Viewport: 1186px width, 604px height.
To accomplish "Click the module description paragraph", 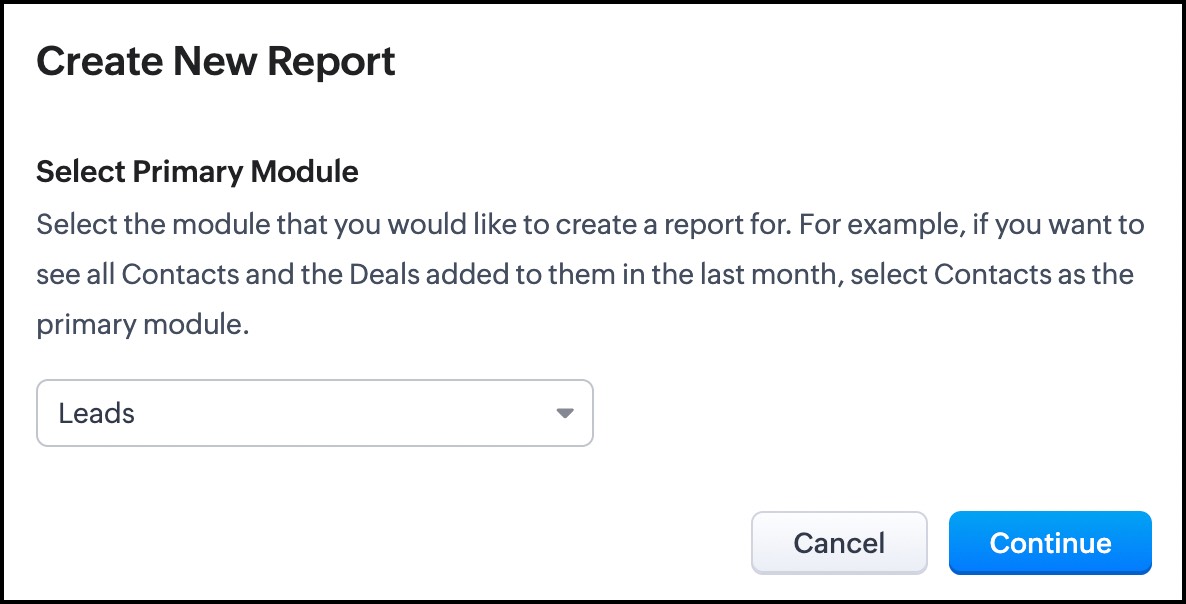I will (590, 274).
